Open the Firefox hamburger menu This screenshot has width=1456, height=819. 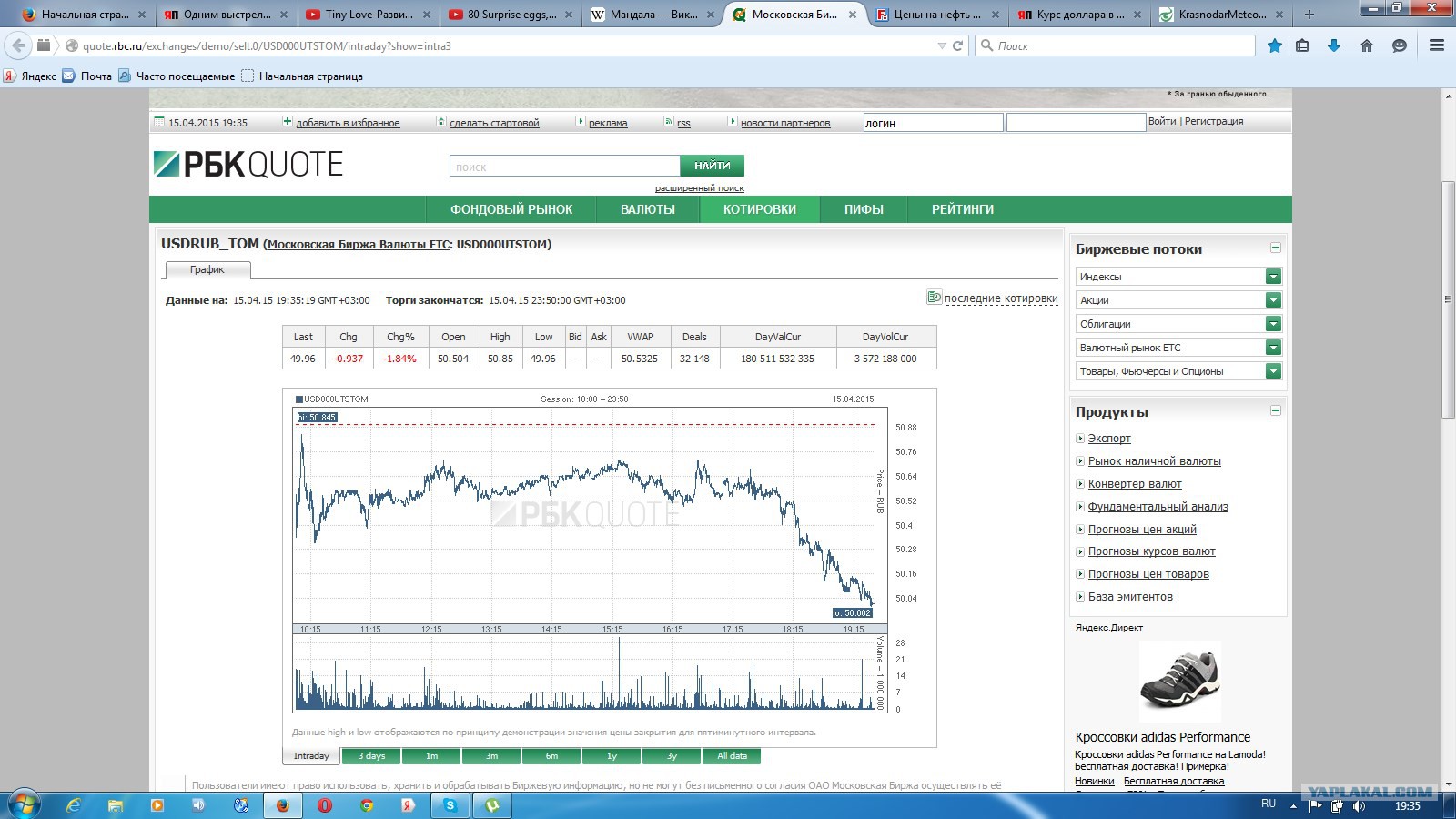point(1437,45)
